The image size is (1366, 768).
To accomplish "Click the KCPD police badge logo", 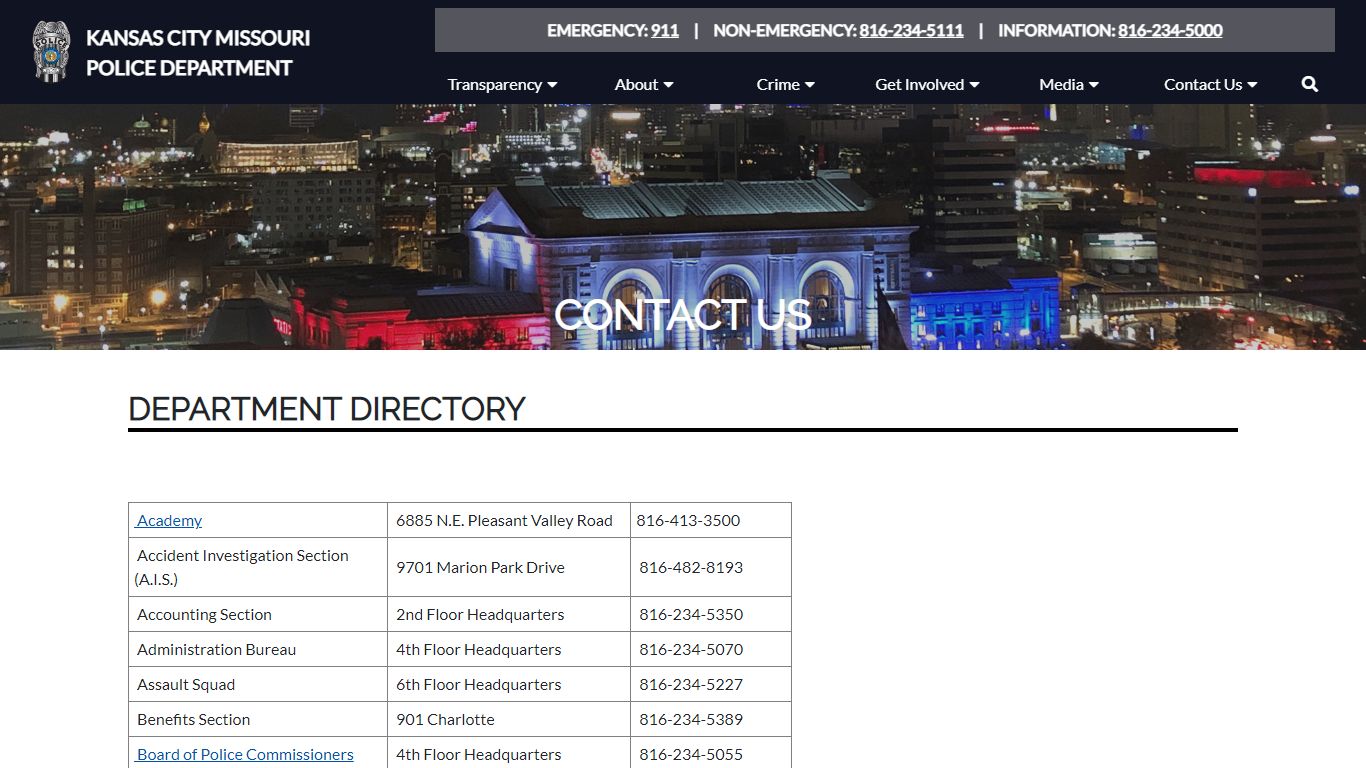I will coord(51,52).
